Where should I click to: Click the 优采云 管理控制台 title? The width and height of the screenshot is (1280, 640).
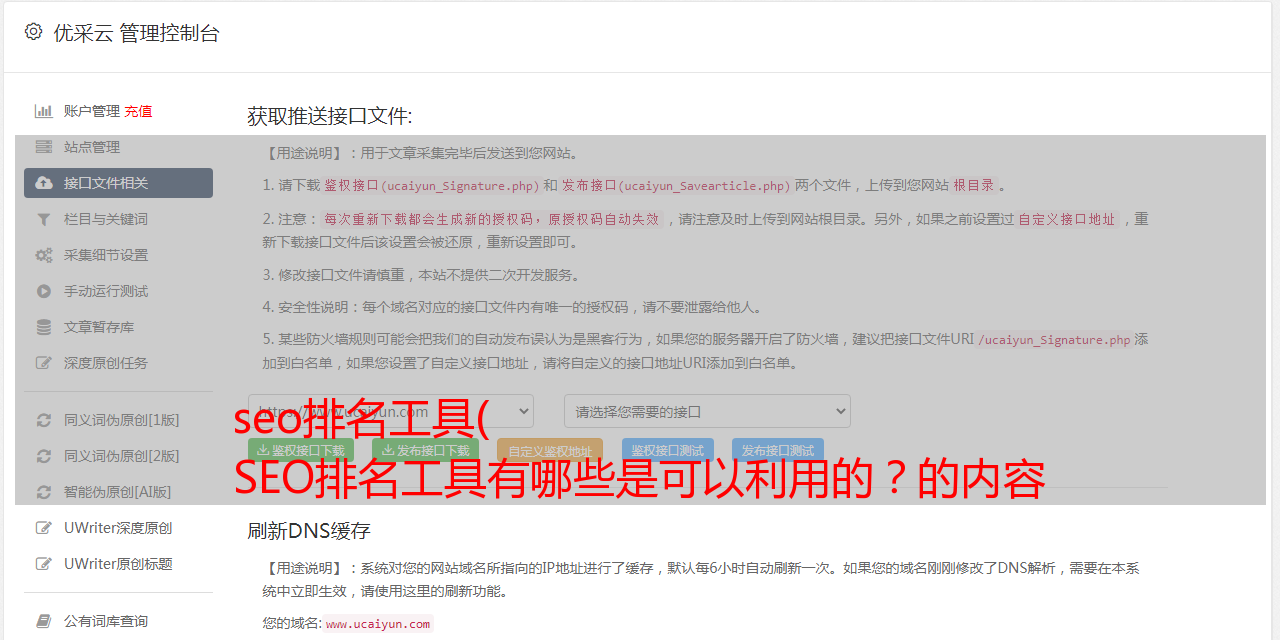coord(136,33)
